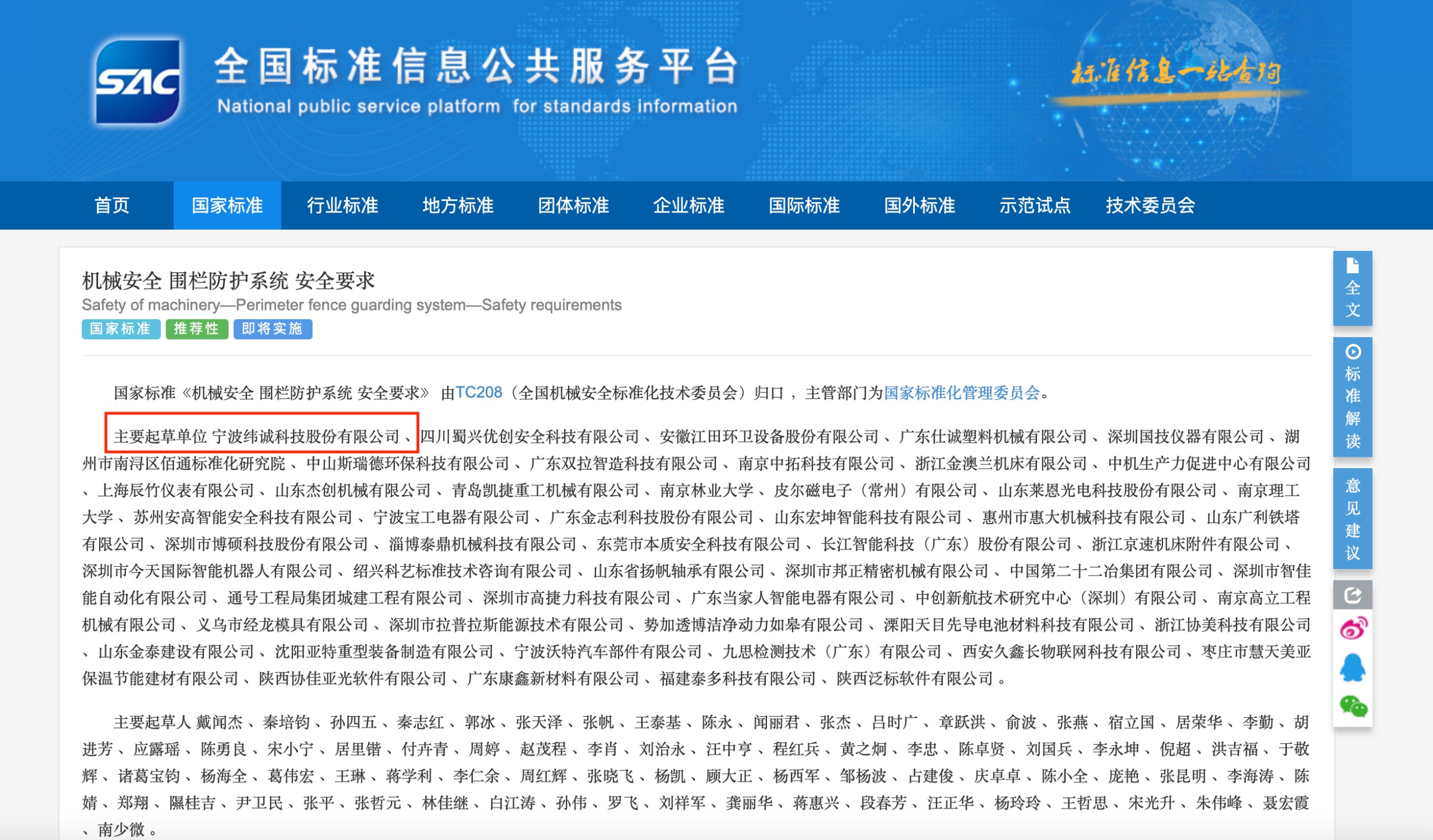The image size is (1433, 840).
Task: Select 国家标准 navigation tab
Action: 227,205
